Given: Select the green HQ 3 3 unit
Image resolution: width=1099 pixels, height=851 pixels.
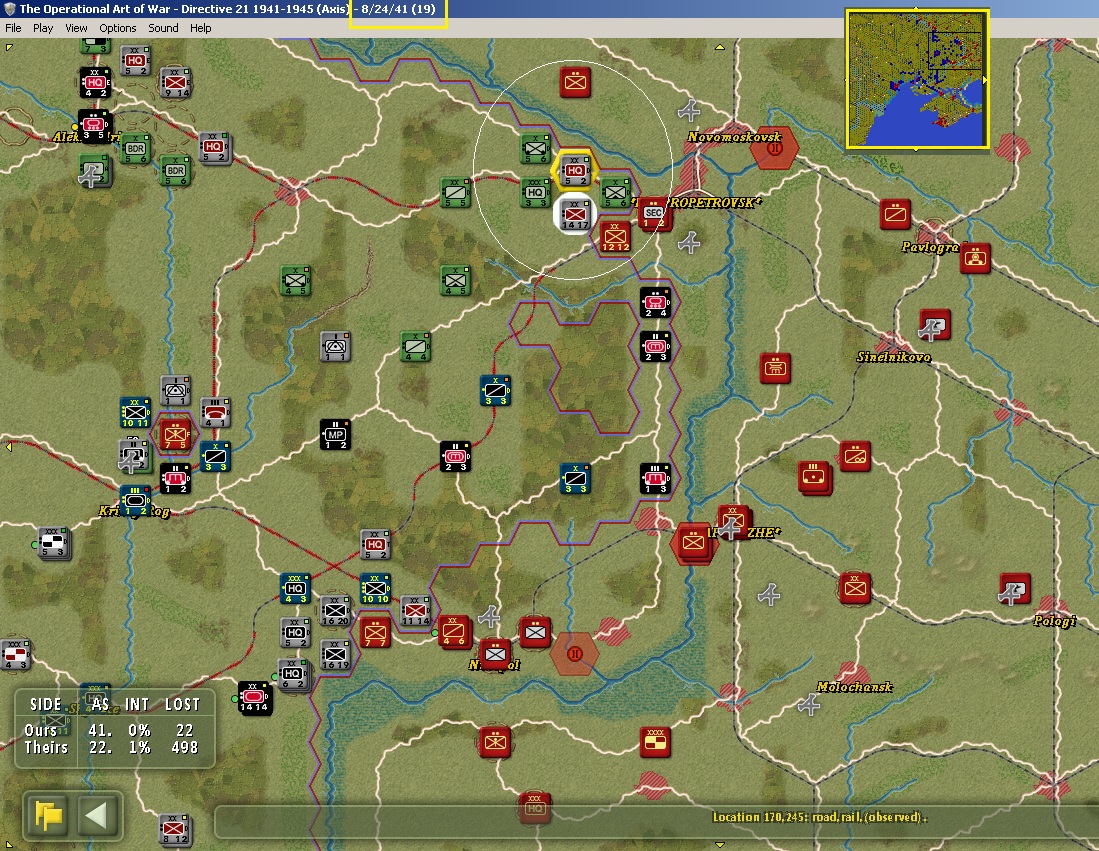Looking at the screenshot, I should click(x=535, y=192).
